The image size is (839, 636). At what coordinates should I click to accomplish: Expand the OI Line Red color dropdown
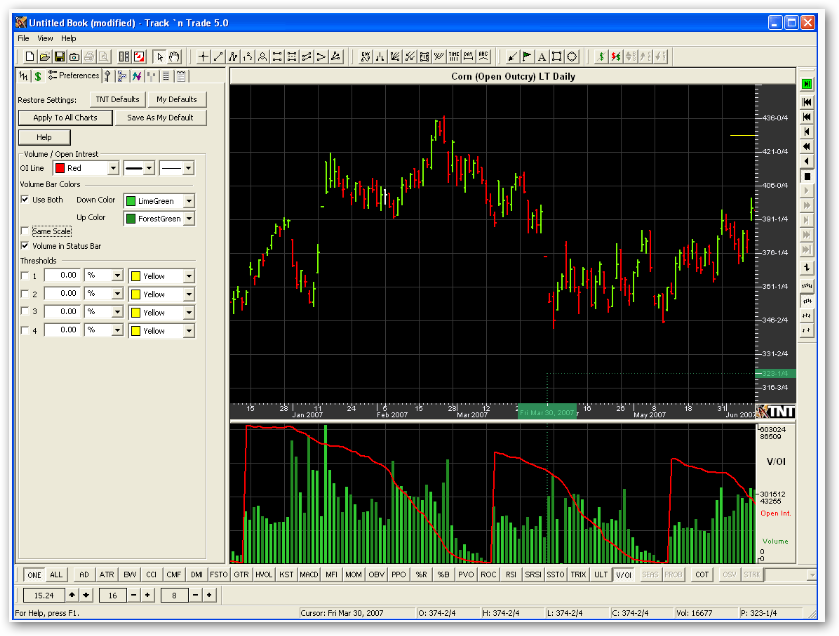tap(112, 169)
